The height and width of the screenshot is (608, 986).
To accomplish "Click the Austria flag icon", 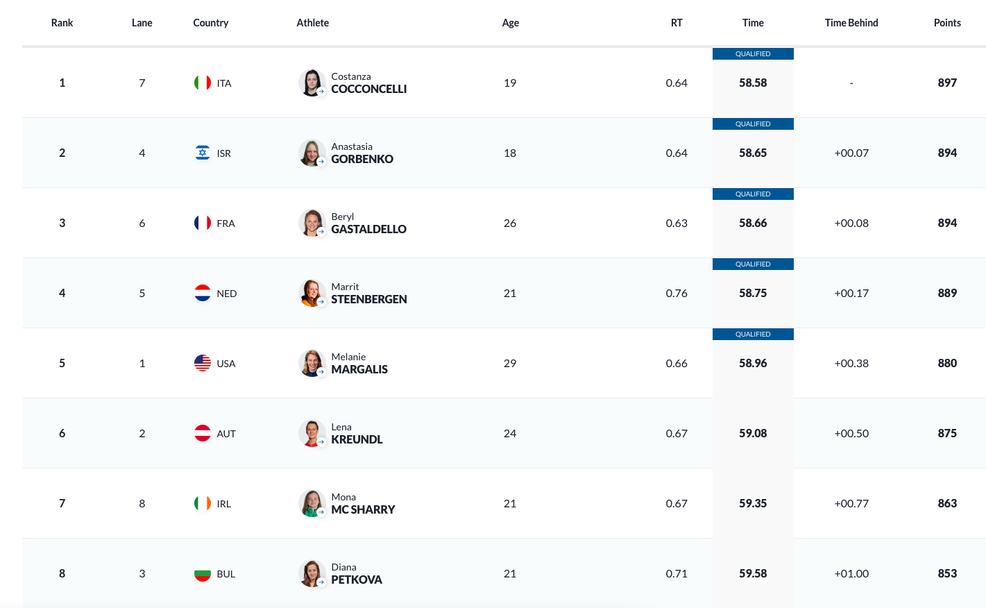I will pos(202,433).
